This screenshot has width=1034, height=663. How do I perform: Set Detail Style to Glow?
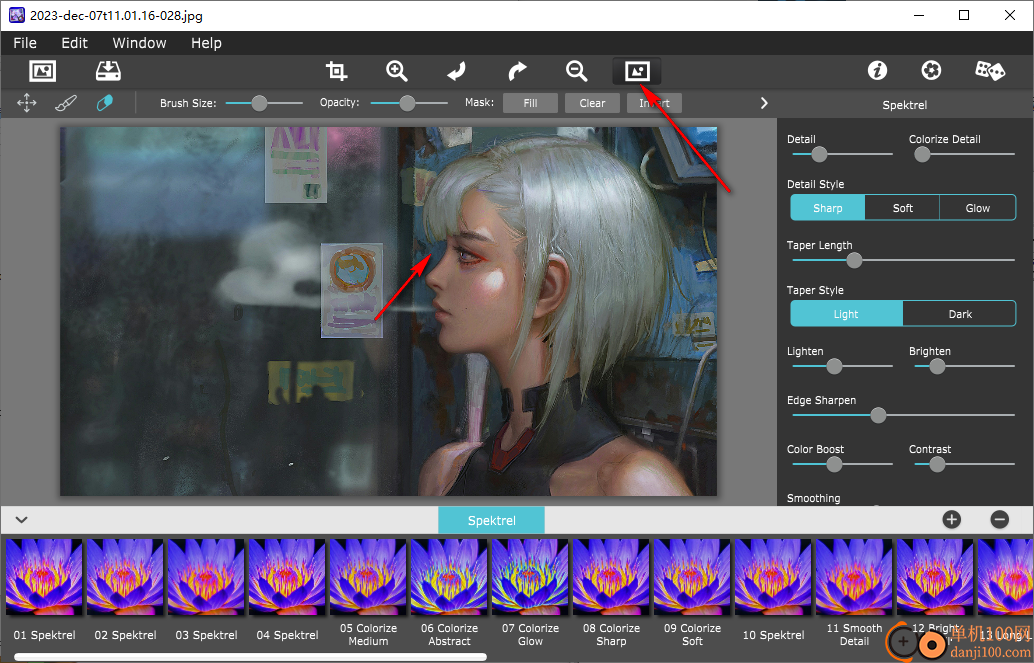(977, 208)
